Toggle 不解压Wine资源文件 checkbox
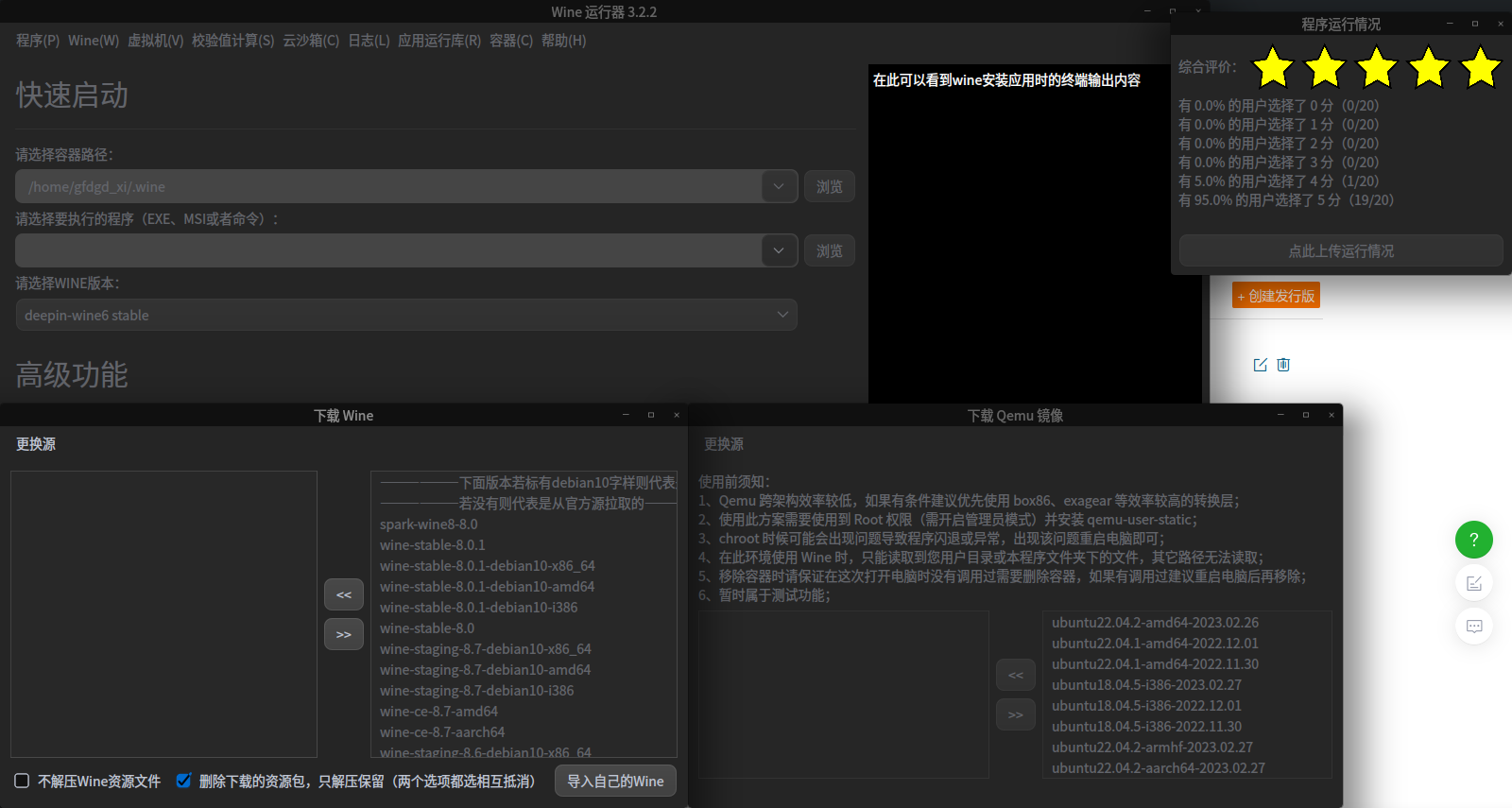This screenshot has width=1512, height=808. [x=22, y=781]
